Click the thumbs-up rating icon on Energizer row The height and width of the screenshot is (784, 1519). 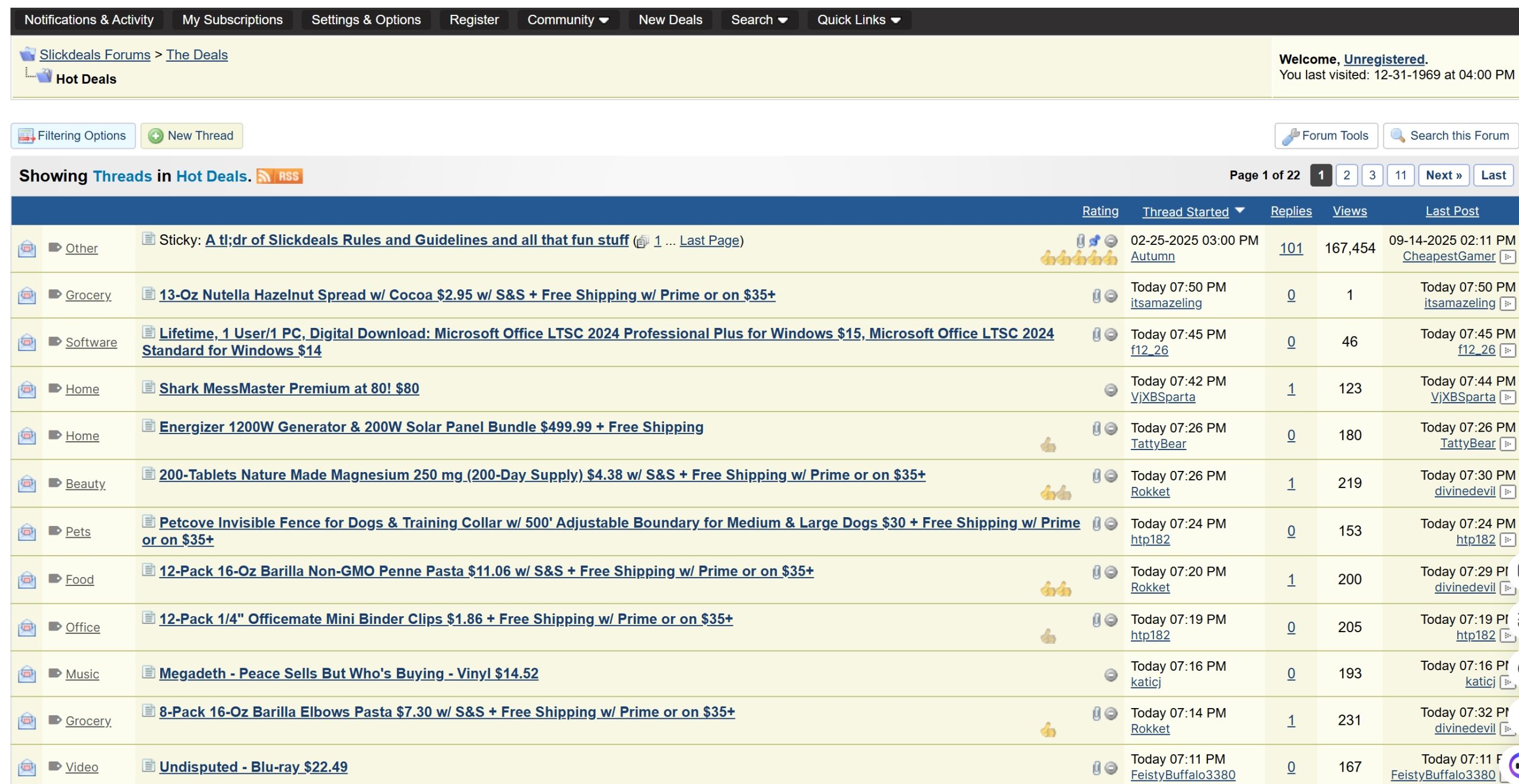tap(1048, 444)
